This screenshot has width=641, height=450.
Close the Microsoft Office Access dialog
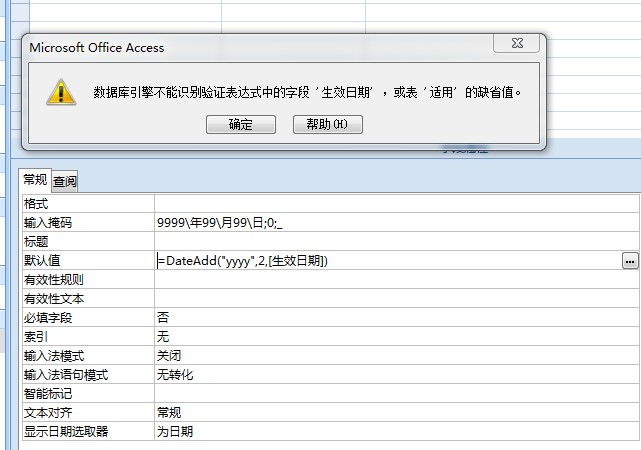[517, 43]
